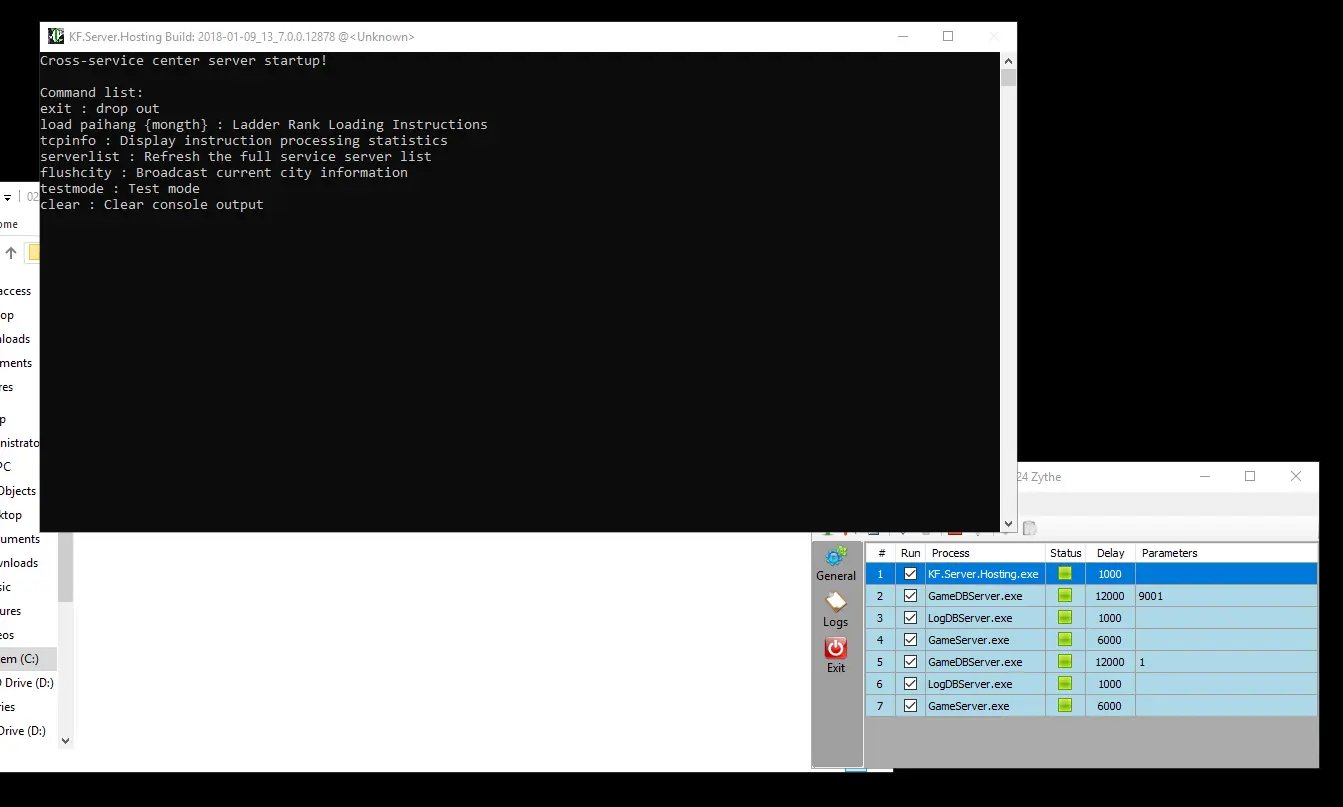
Task: Open the Logs panel
Action: (x=836, y=609)
